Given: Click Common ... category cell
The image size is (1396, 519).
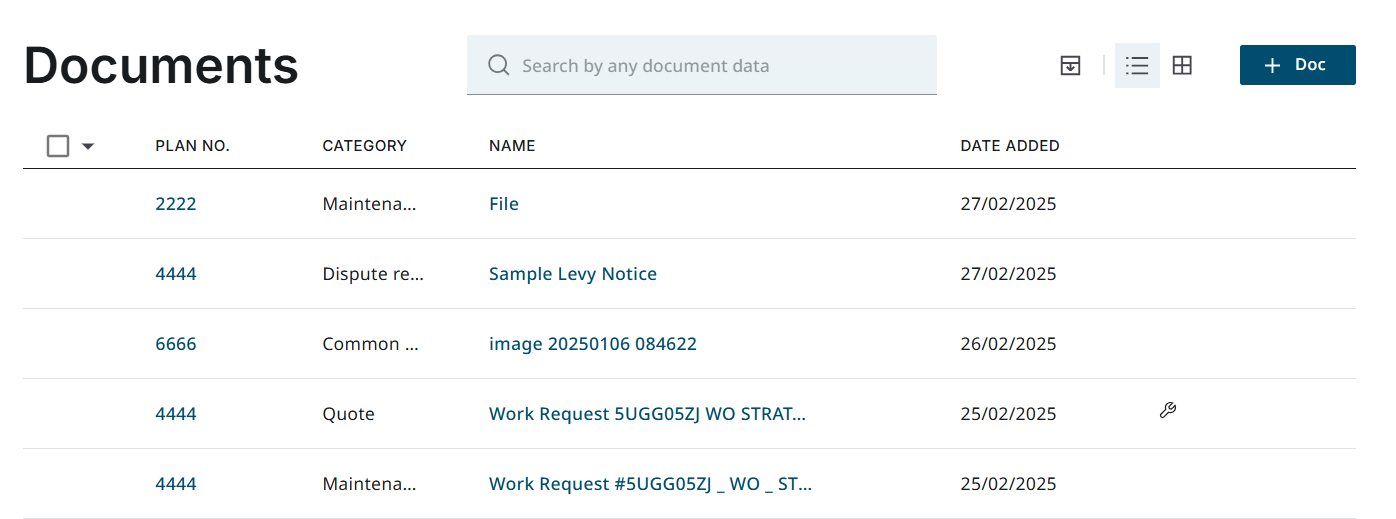Looking at the screenshot, I should tap(370, 344).
